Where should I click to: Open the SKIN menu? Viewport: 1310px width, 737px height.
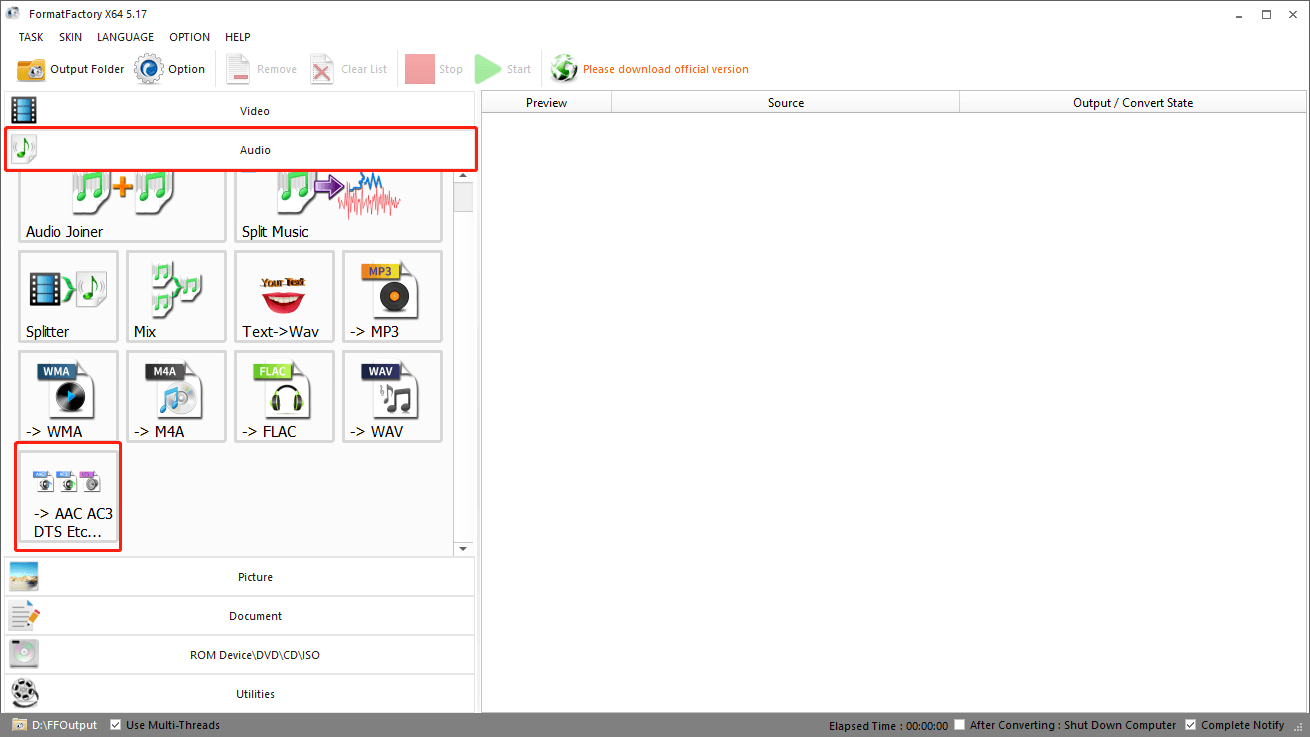pyautogui.click(x=70, y=37)
